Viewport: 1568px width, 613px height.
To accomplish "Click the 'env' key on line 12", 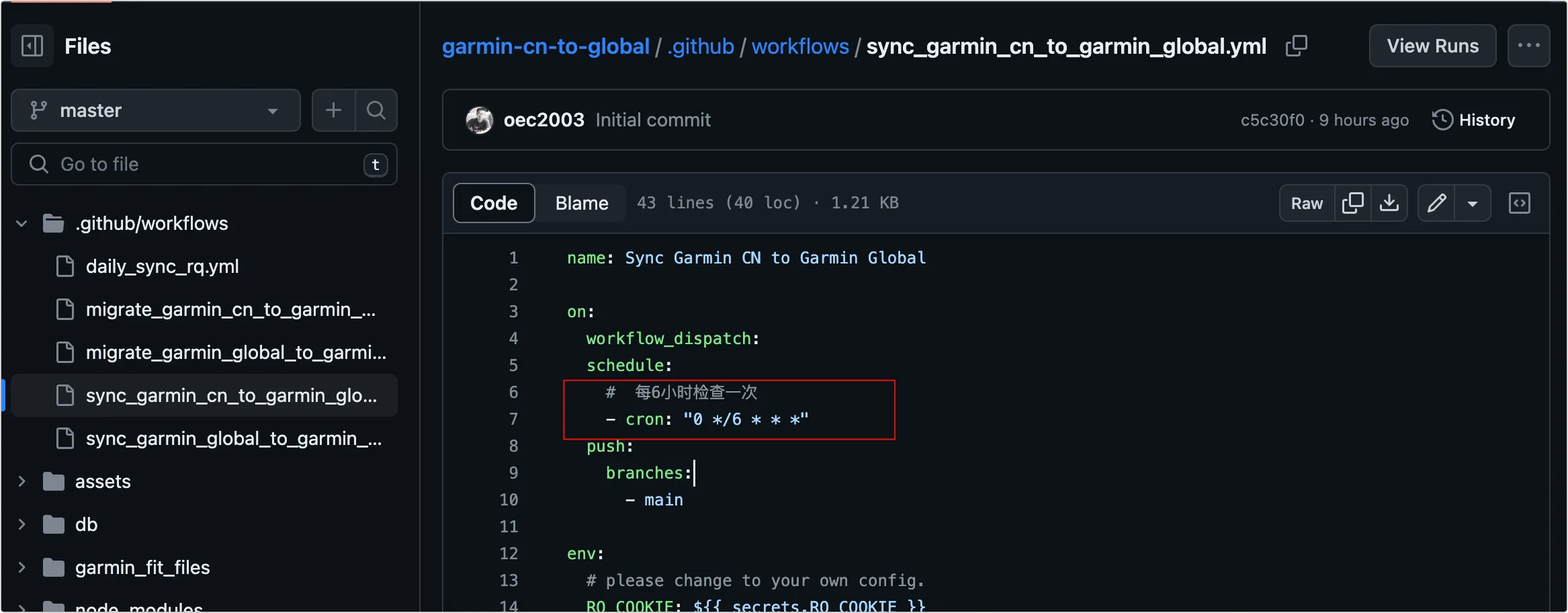I will 581,554.
